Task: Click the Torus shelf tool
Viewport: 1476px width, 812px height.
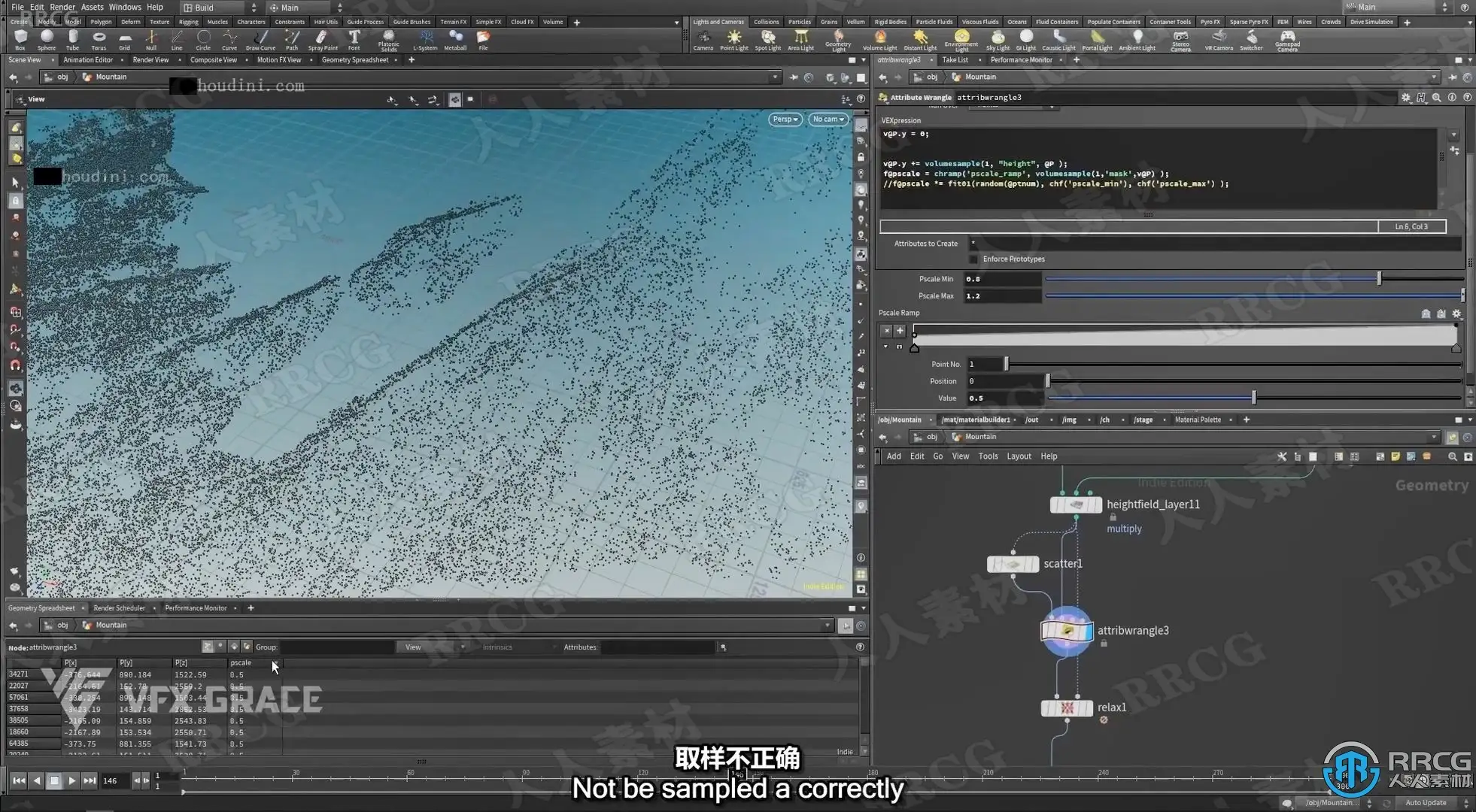Action: tap(99, 38)
